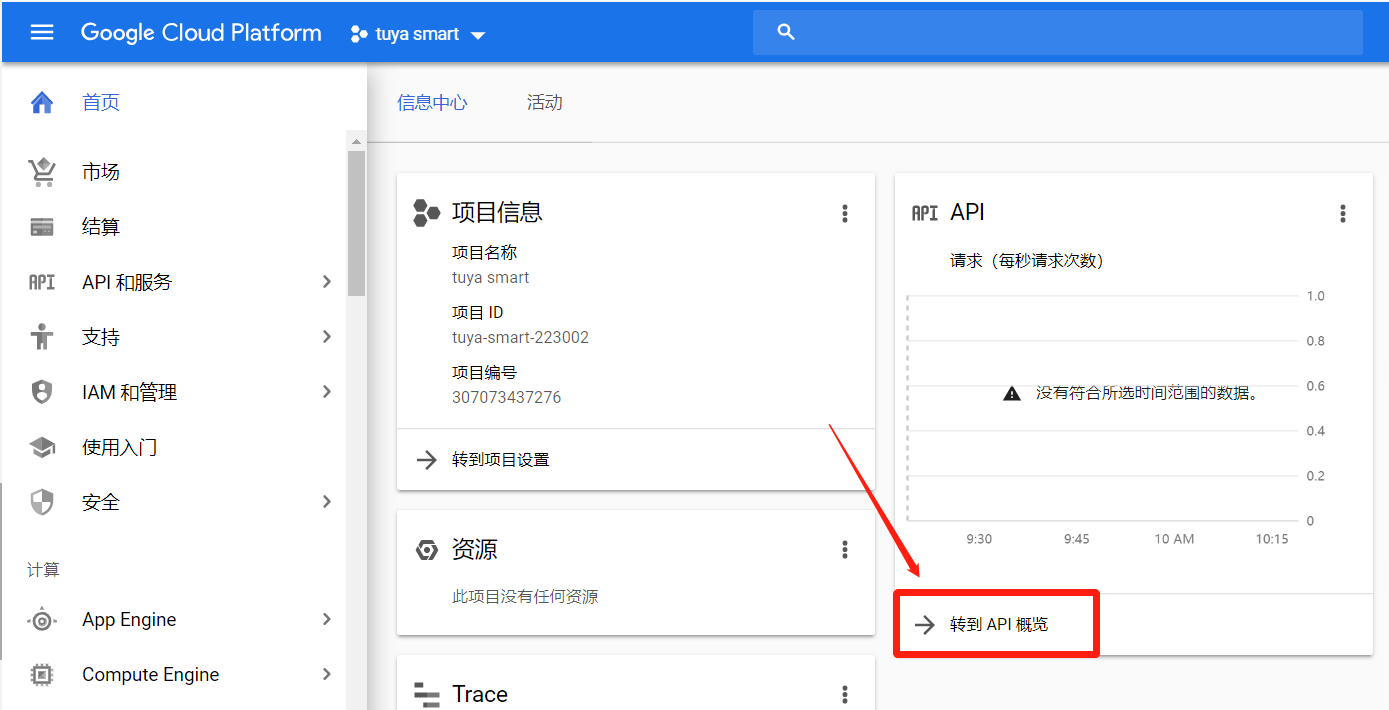Open the hamburger navigation menu
Viewport: 1389px width, 710px height.
point(42,33)
